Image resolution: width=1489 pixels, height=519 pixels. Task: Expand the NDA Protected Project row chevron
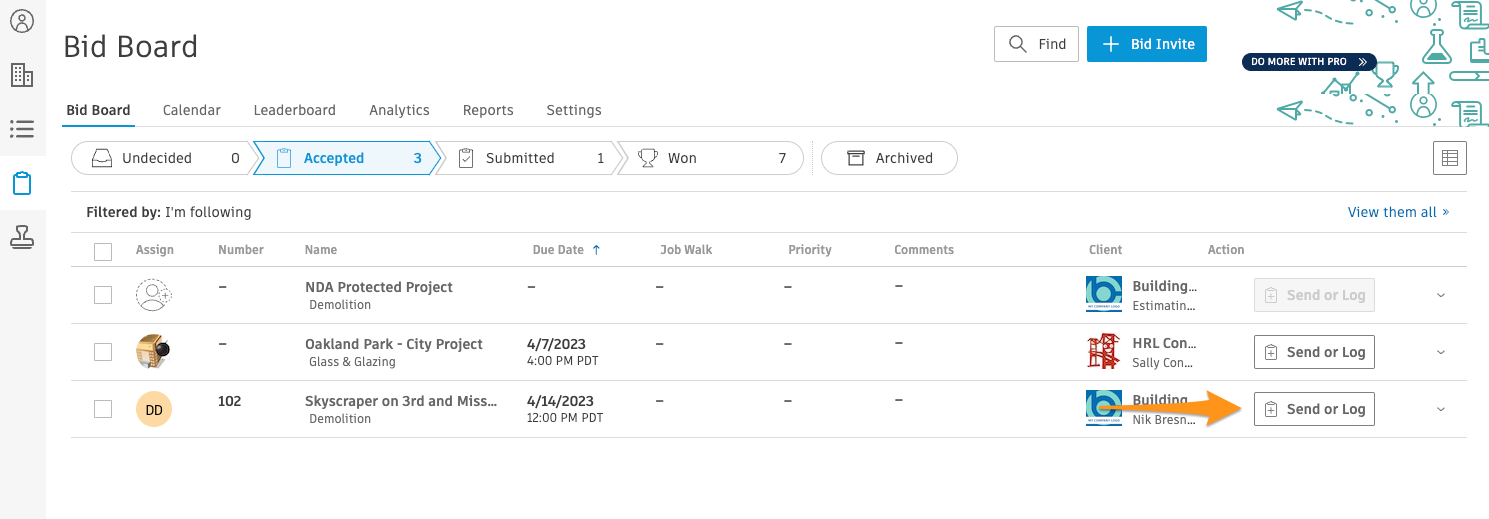1440,295
